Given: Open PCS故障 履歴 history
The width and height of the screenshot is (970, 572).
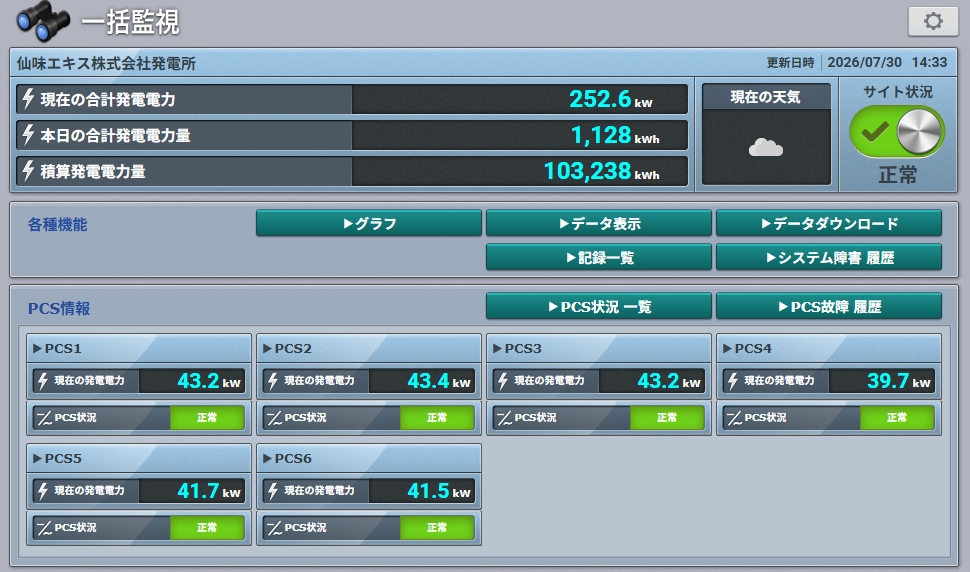Looking at the screenshot, I should (x=829, y=306).
